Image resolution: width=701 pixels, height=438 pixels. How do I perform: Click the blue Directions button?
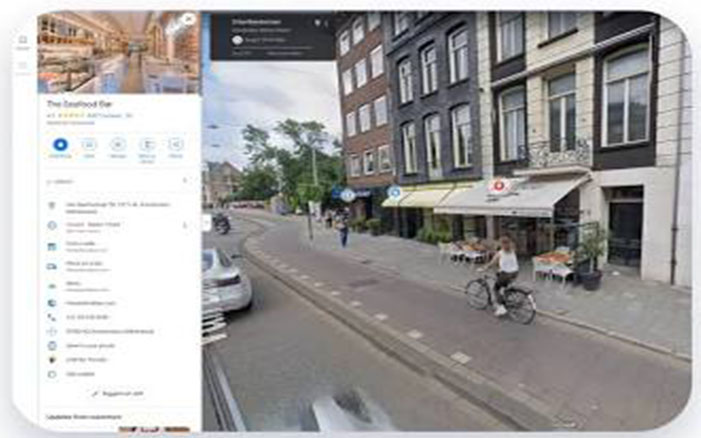tap(60, 145)
